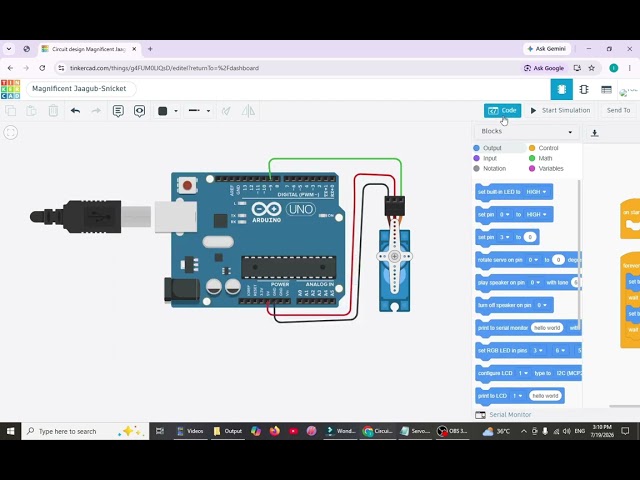Click the Delete trash icon

53,111
